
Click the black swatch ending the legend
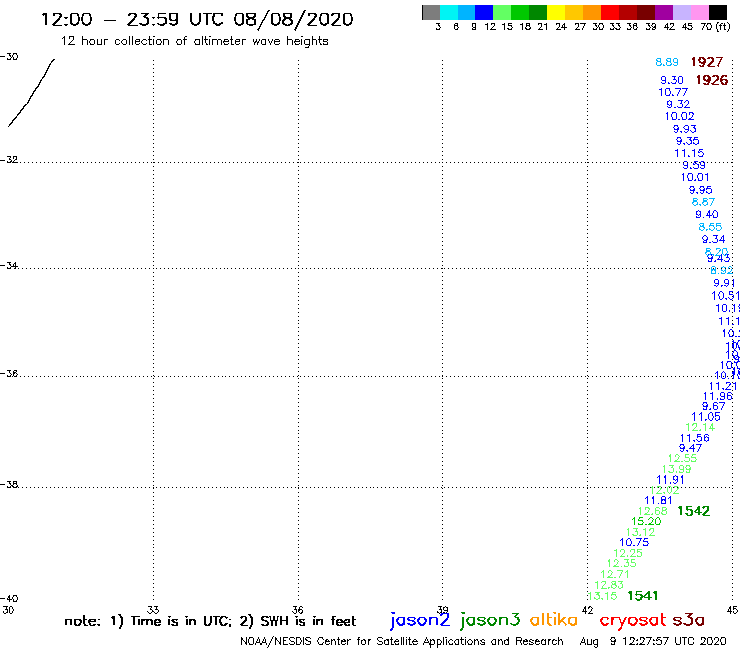click(717, 12)
